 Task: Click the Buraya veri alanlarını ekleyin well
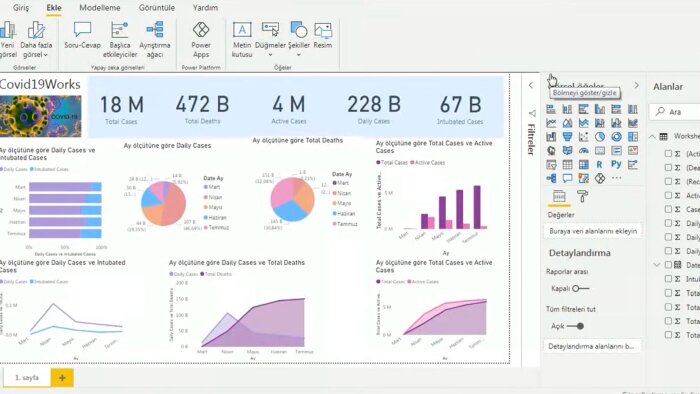pos(593,231)
